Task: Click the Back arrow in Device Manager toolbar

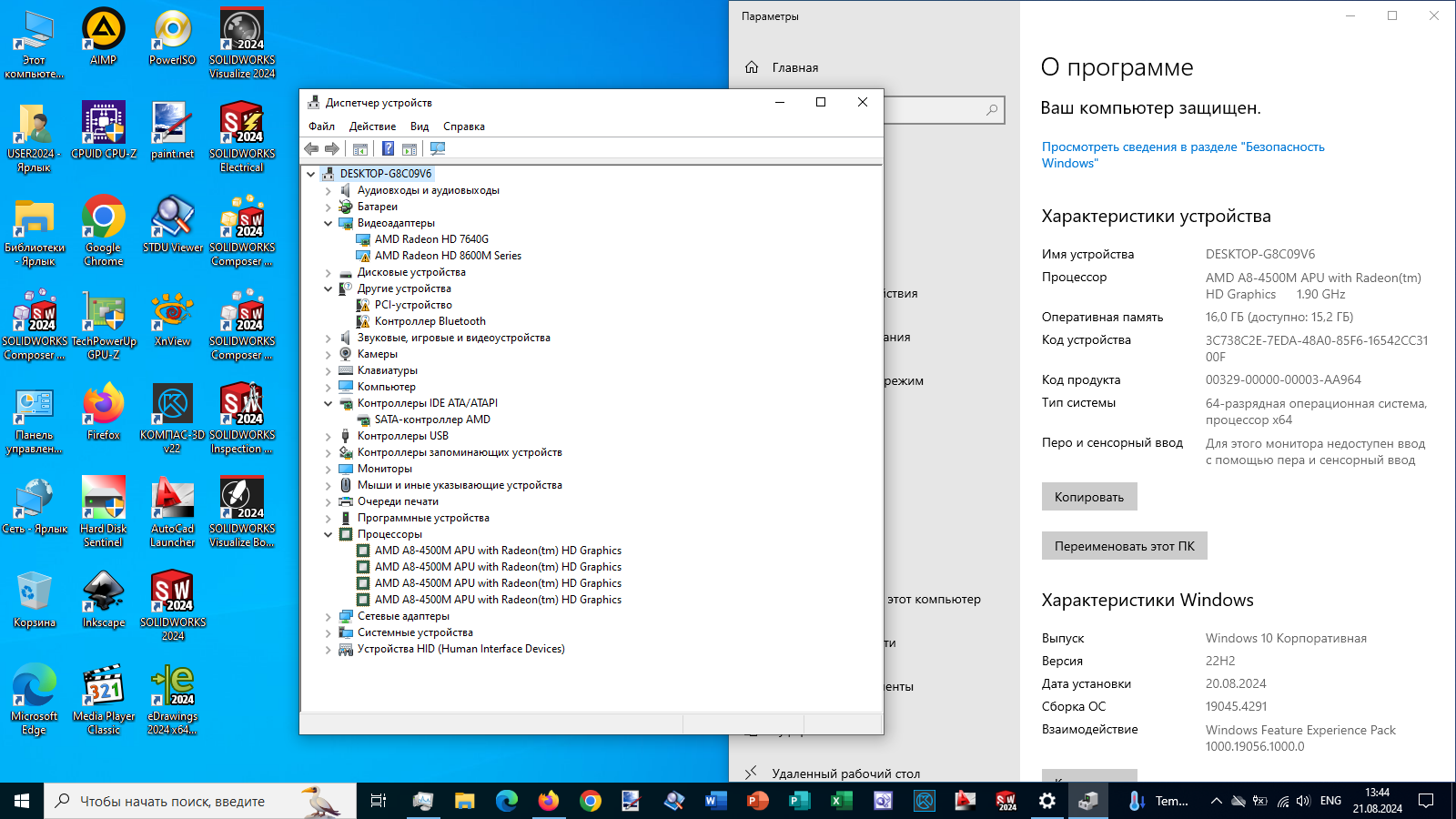Action: [x=311, y=148]
